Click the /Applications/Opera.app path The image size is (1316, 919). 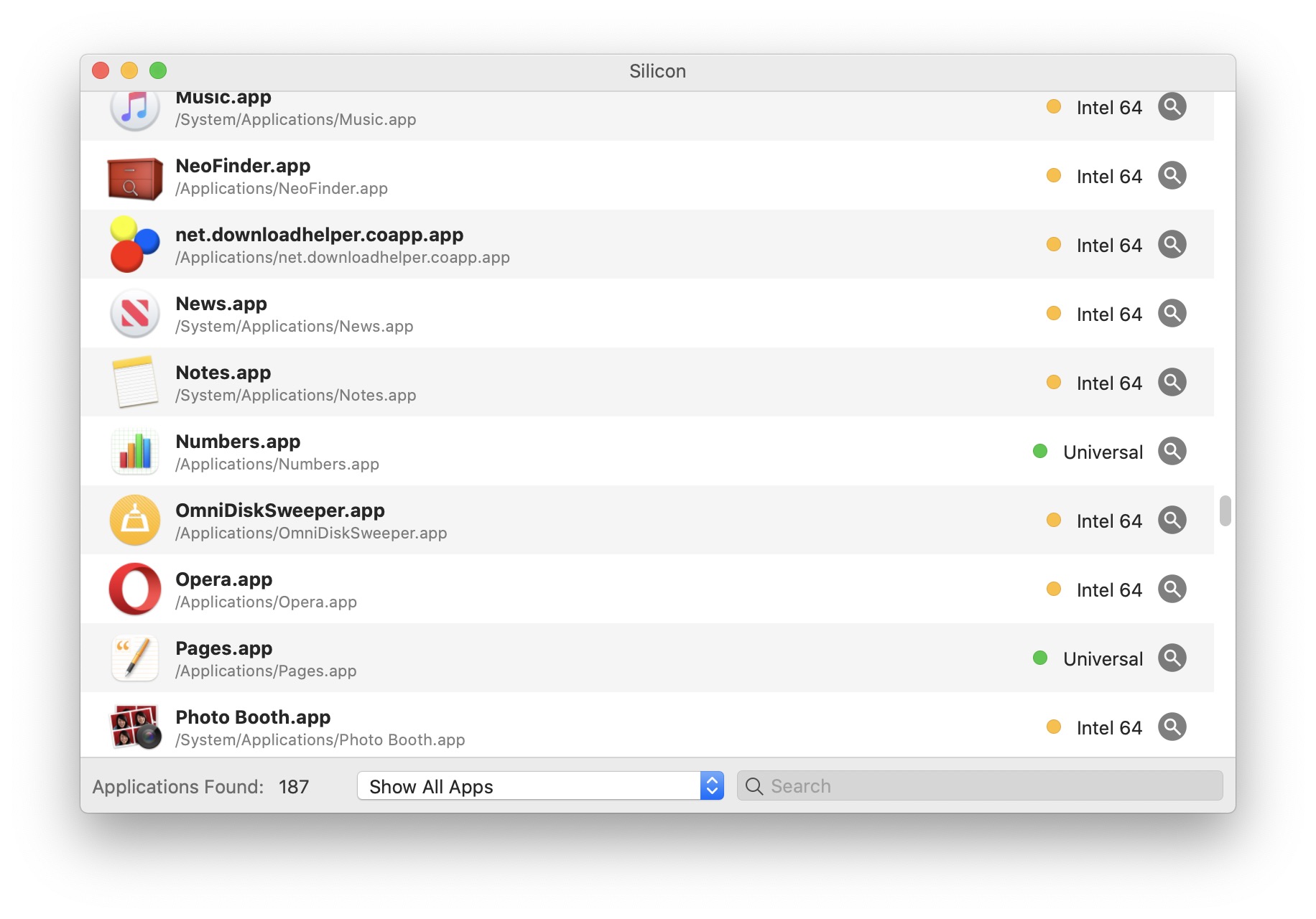coord(267,602)
